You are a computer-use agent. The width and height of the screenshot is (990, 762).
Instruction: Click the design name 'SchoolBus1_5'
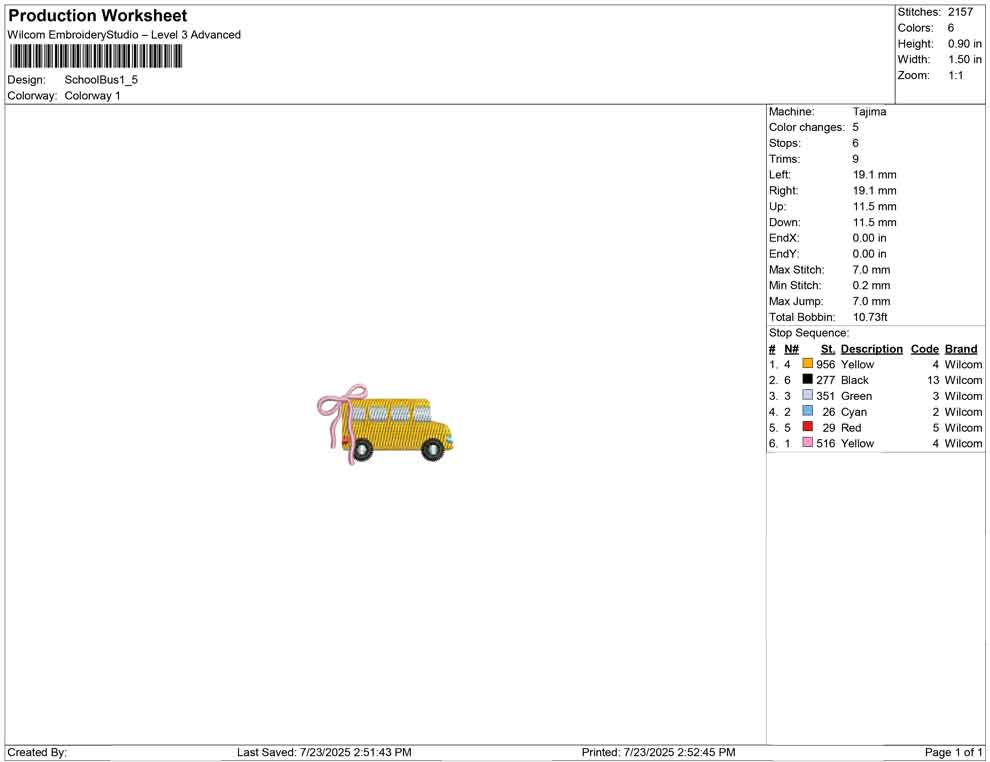click(x=101, y=80)
